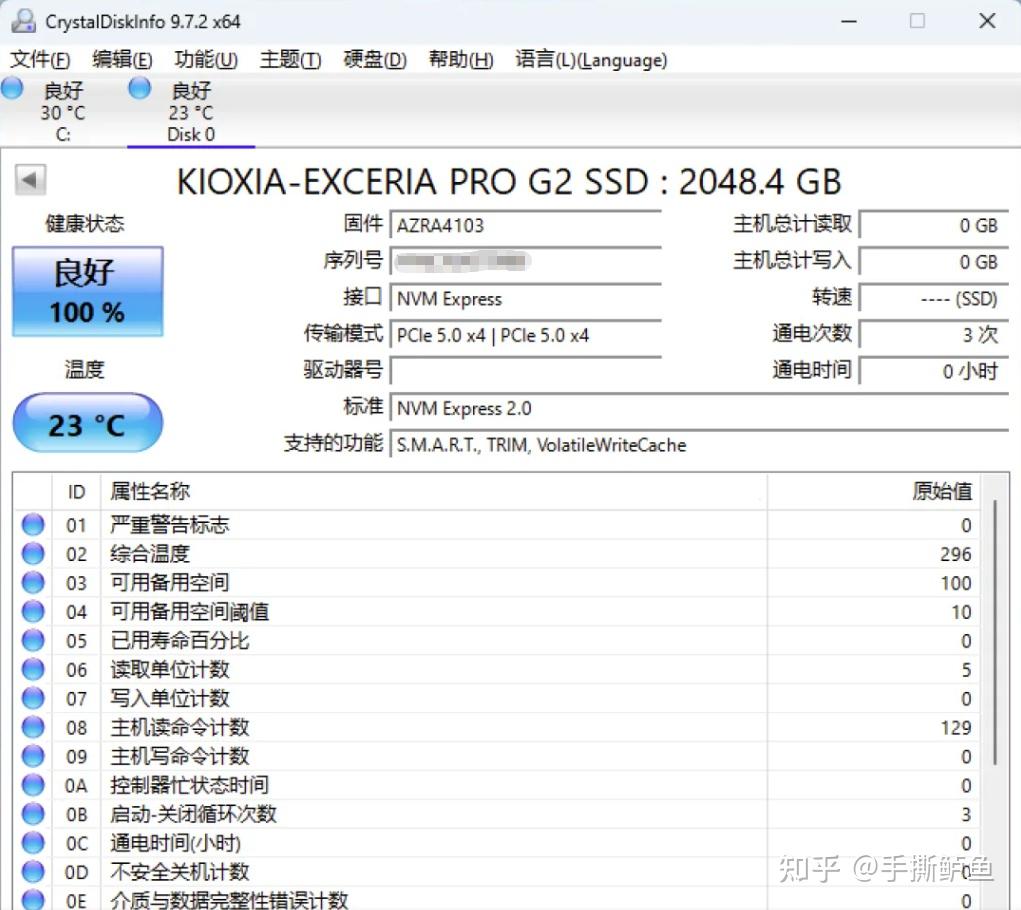Click the 通电次数 3 次 value
The height and width of the screenshot is (910, 1021).
click(x=934, y=335)
